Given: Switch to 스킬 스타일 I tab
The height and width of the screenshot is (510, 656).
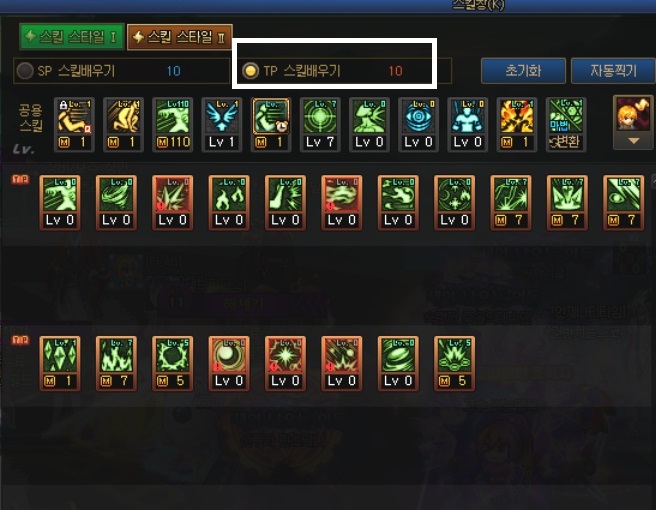Looking at the screenshot, I should (x=72, y=37).
